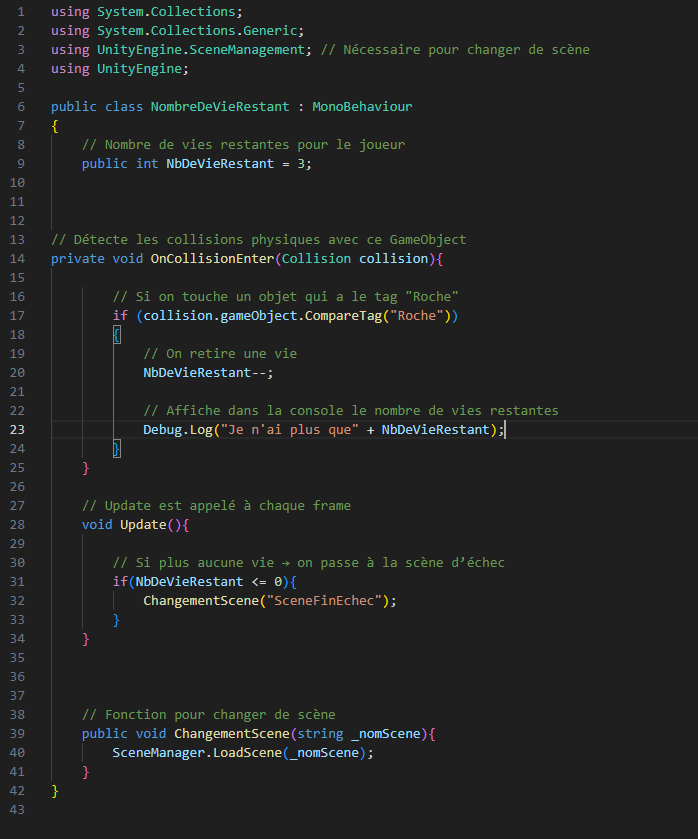
Task: Click the value 3 in the NbDeVieRestant declaration
Action: [x=300, y=163]
